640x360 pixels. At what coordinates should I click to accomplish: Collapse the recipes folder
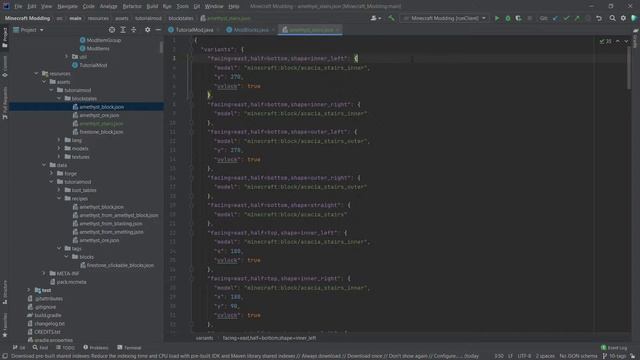(59, 198)
